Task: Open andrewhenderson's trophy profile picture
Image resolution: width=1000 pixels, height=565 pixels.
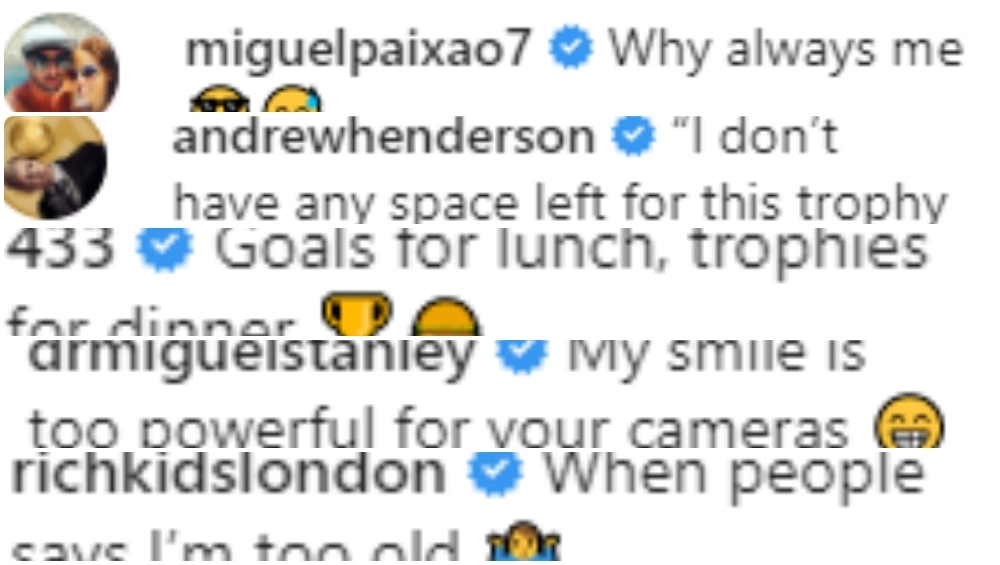Action: (55, 168)
